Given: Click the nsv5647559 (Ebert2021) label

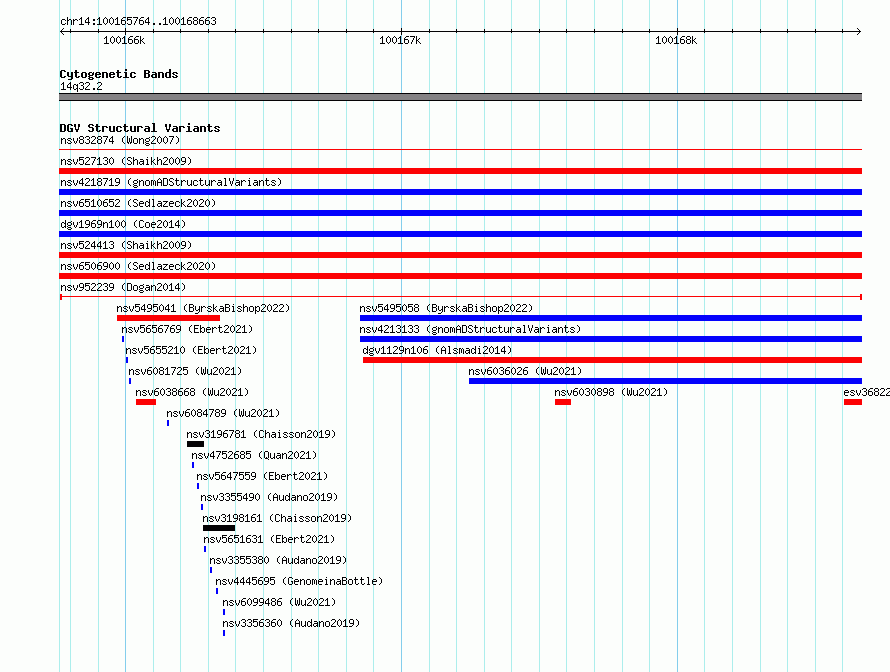Looking at the screenshot, I should tap(262, 476).
